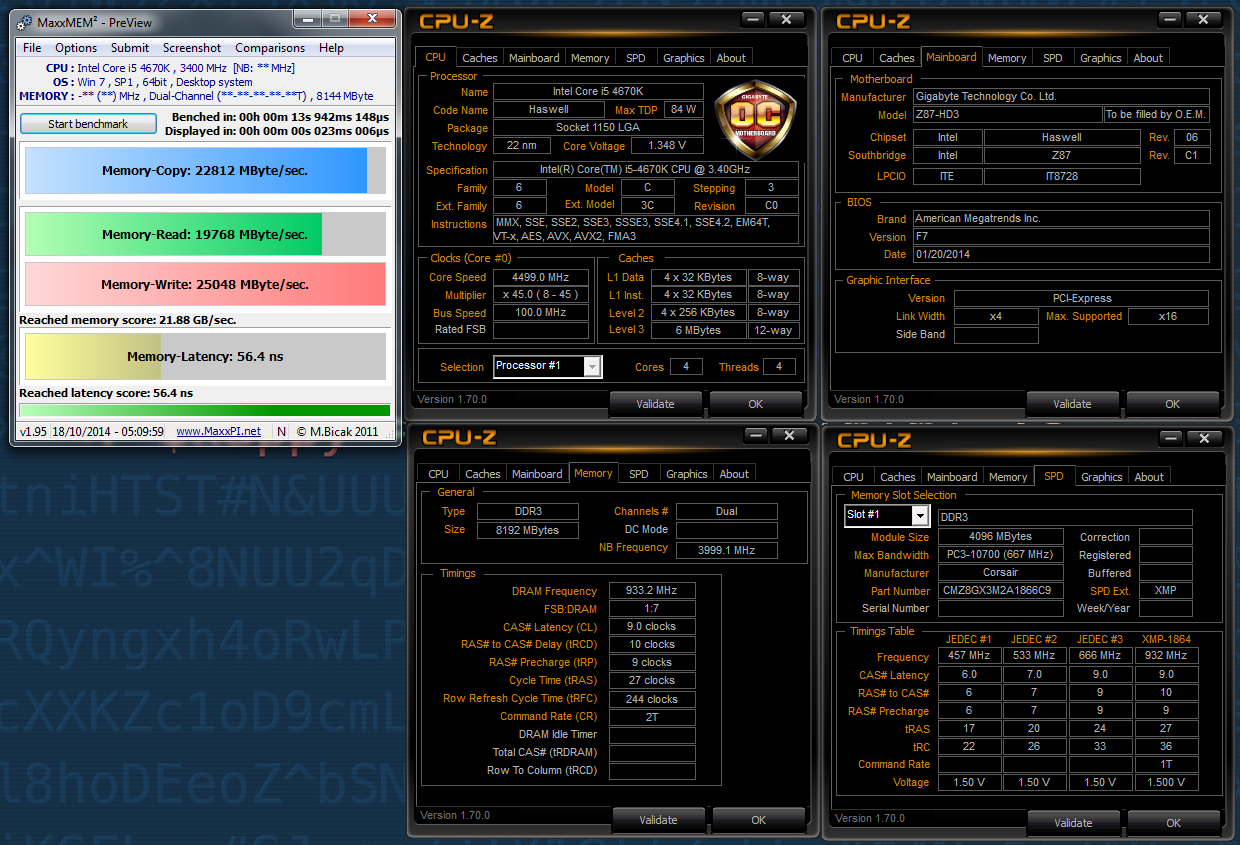Click the processor name field Intel Core i5 4670K
Screen dimensions: 1240x845
(x=598, y=92)
